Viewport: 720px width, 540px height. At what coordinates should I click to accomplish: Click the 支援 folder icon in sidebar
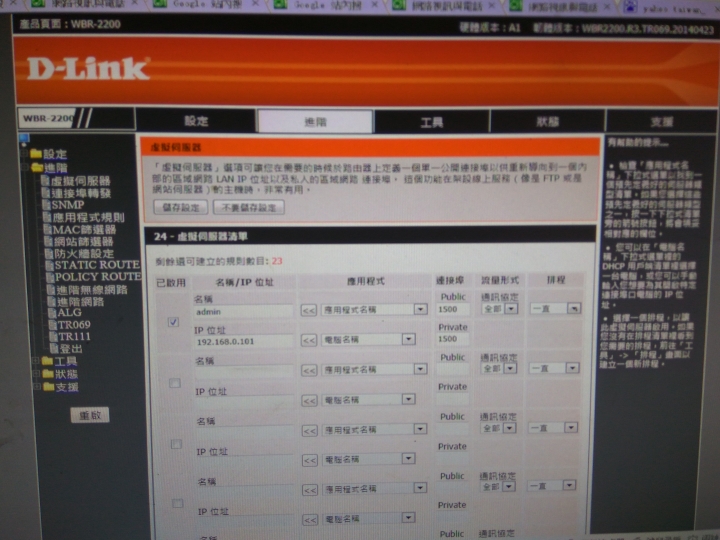tap(49, 387)
